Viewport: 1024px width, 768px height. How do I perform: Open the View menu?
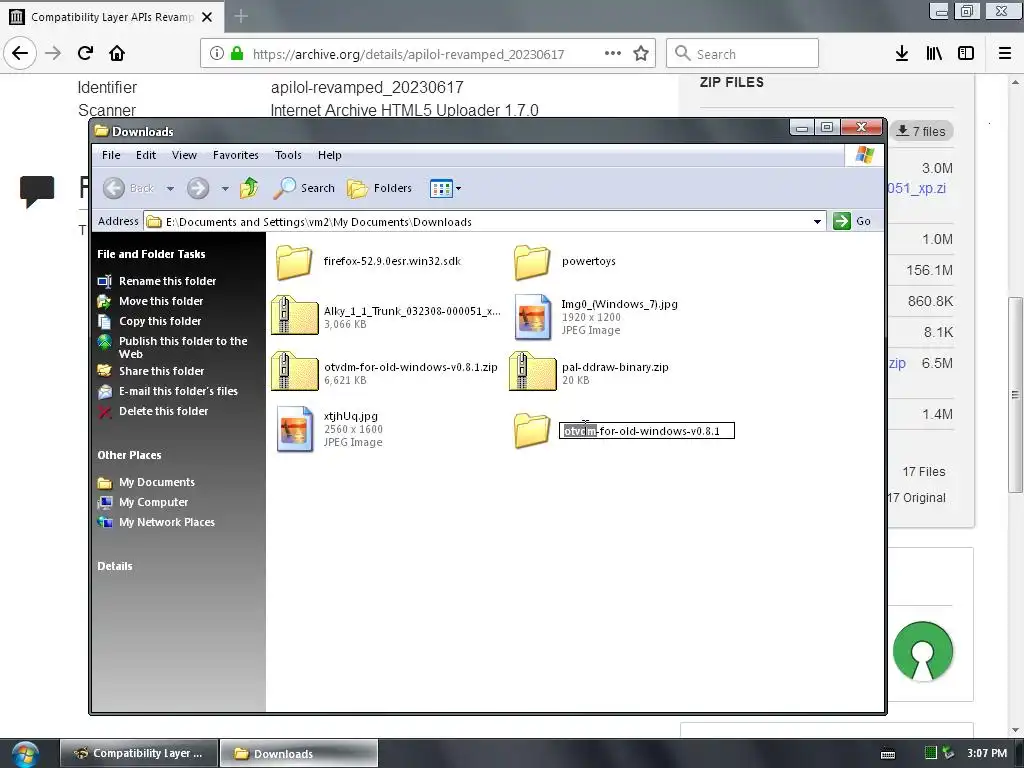pos(184,155)
